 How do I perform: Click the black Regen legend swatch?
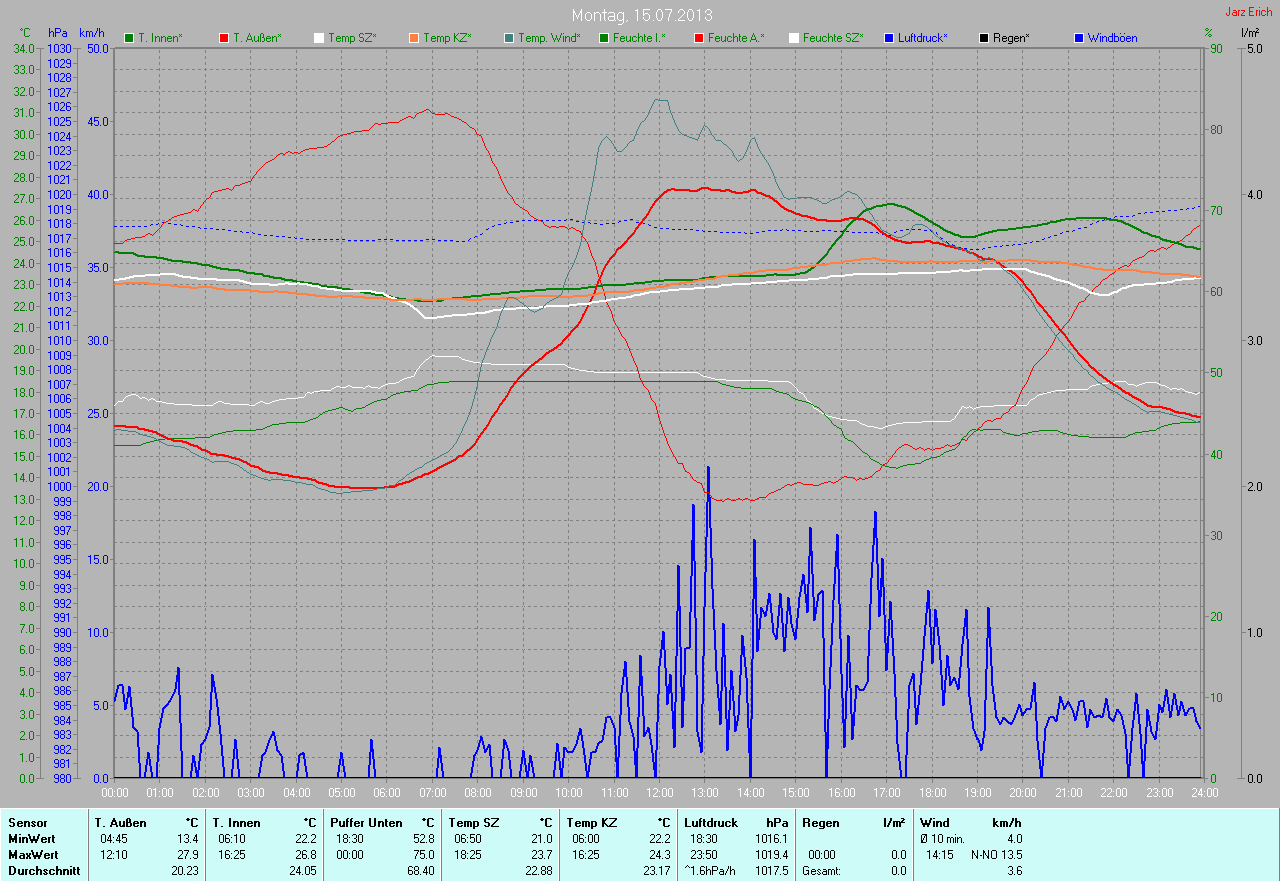pyautogui.click(x=984, y=38)
